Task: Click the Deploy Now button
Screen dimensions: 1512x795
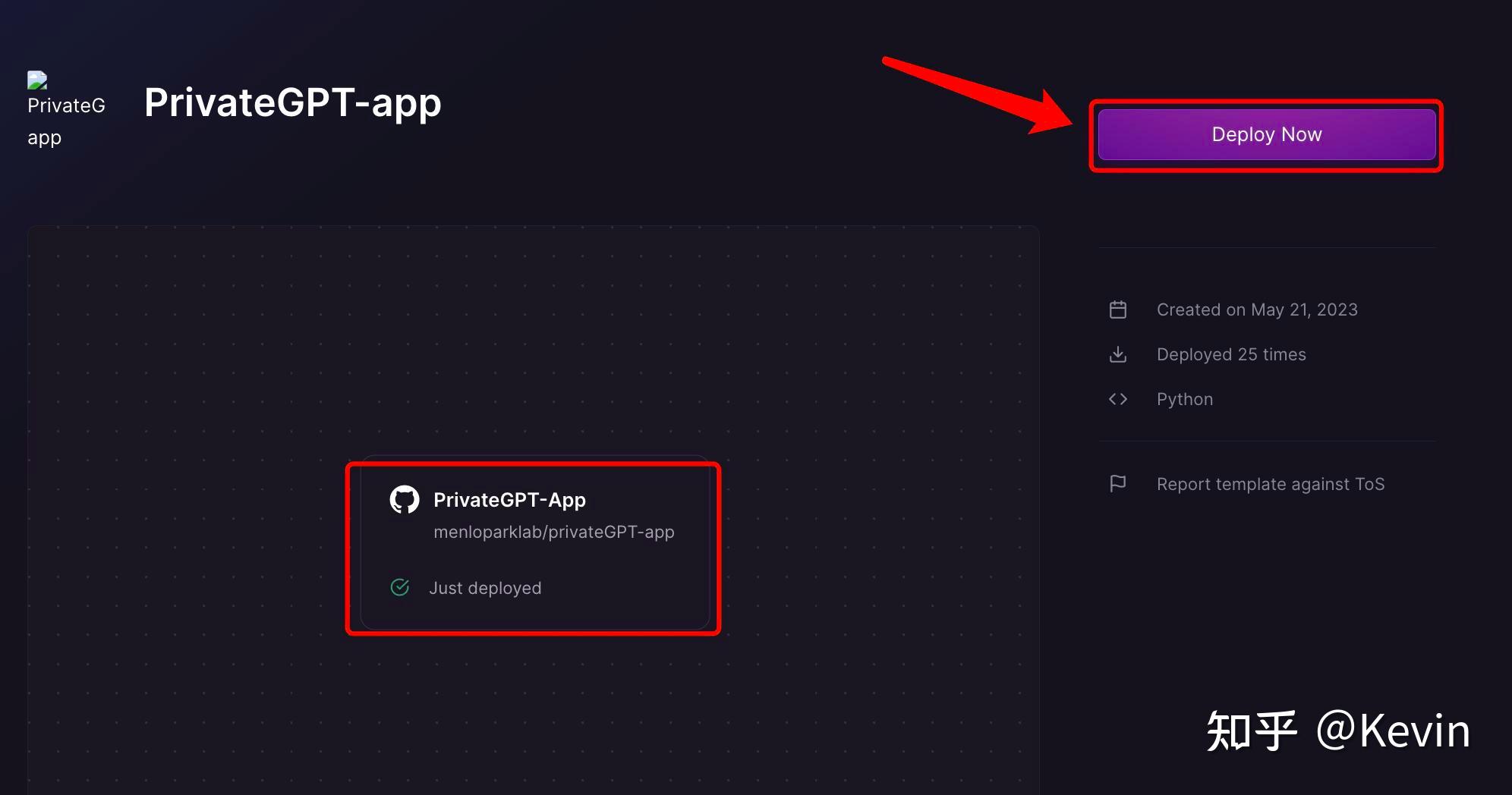Action: point(1266,134)
